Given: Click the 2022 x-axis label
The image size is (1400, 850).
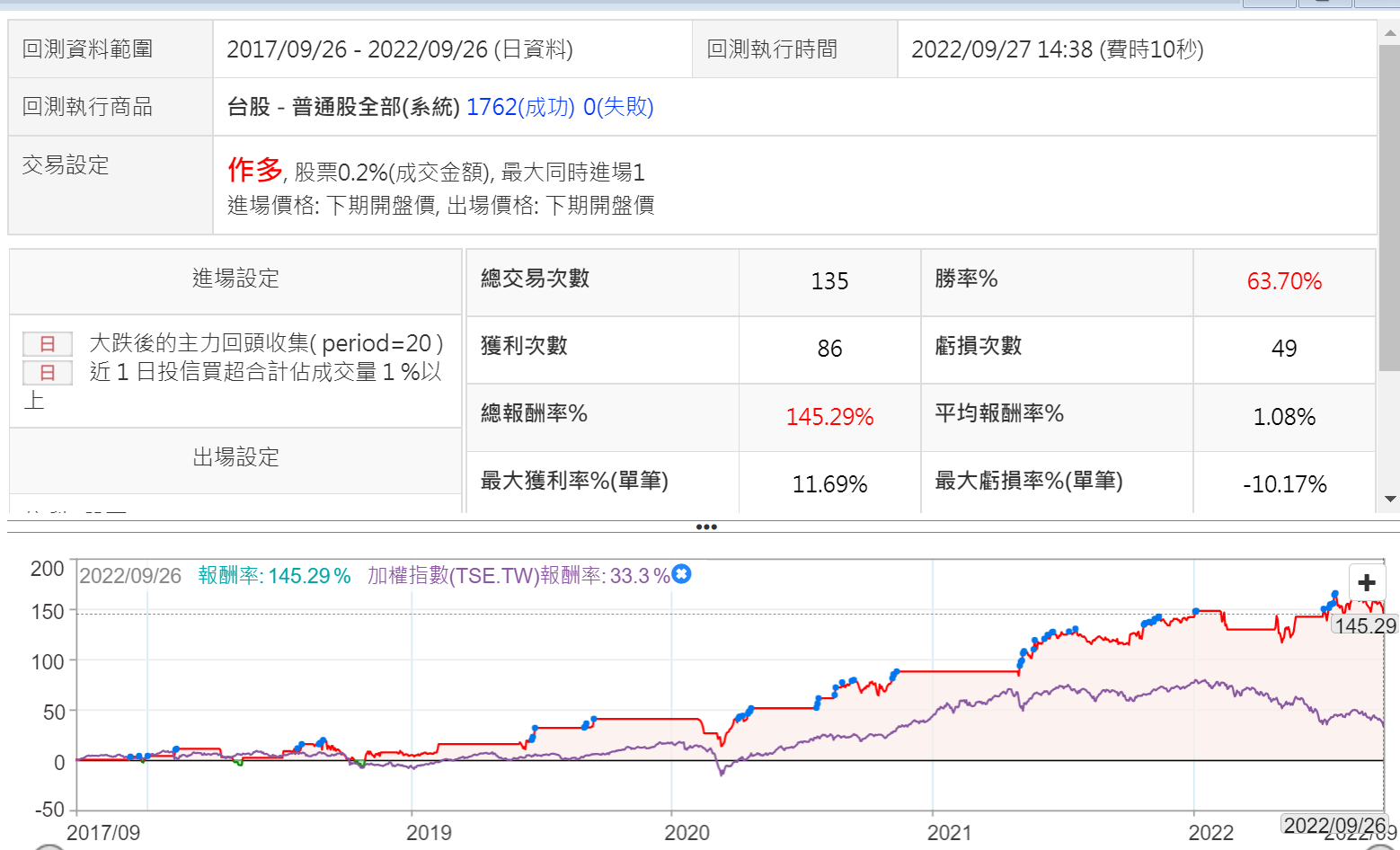Looking at the screenshot, I should [x=1210, y=832].
